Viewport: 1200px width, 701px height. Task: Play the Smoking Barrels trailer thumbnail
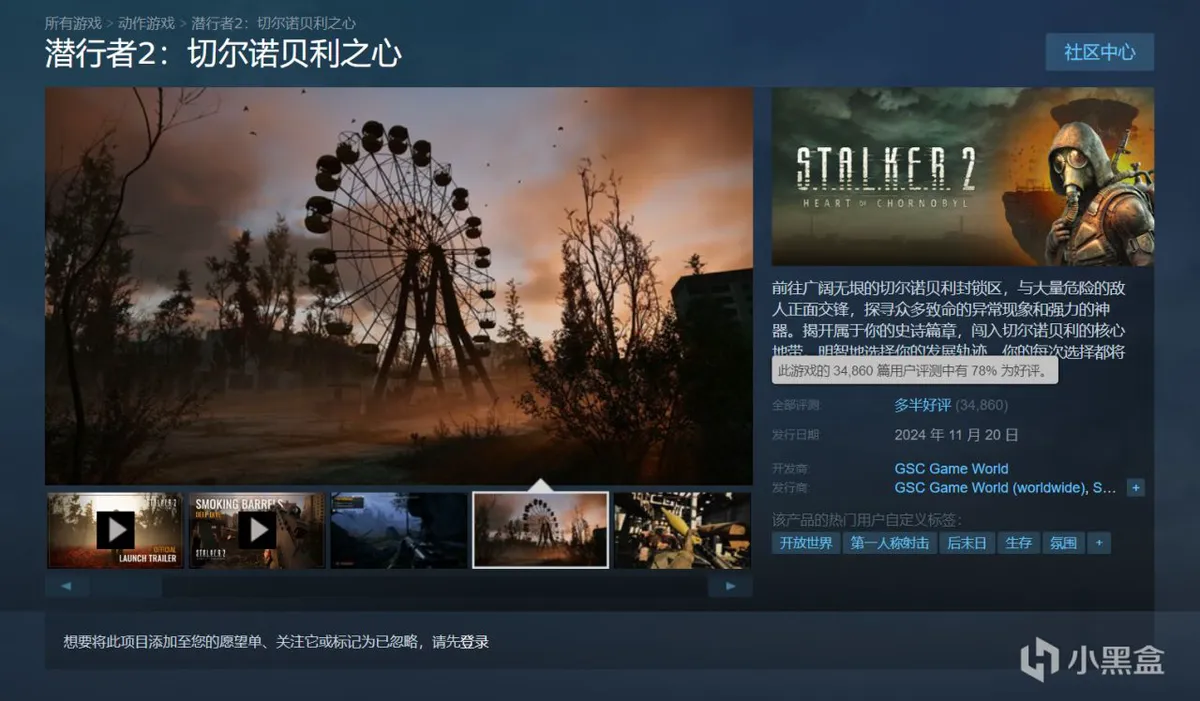coord(257,530)
